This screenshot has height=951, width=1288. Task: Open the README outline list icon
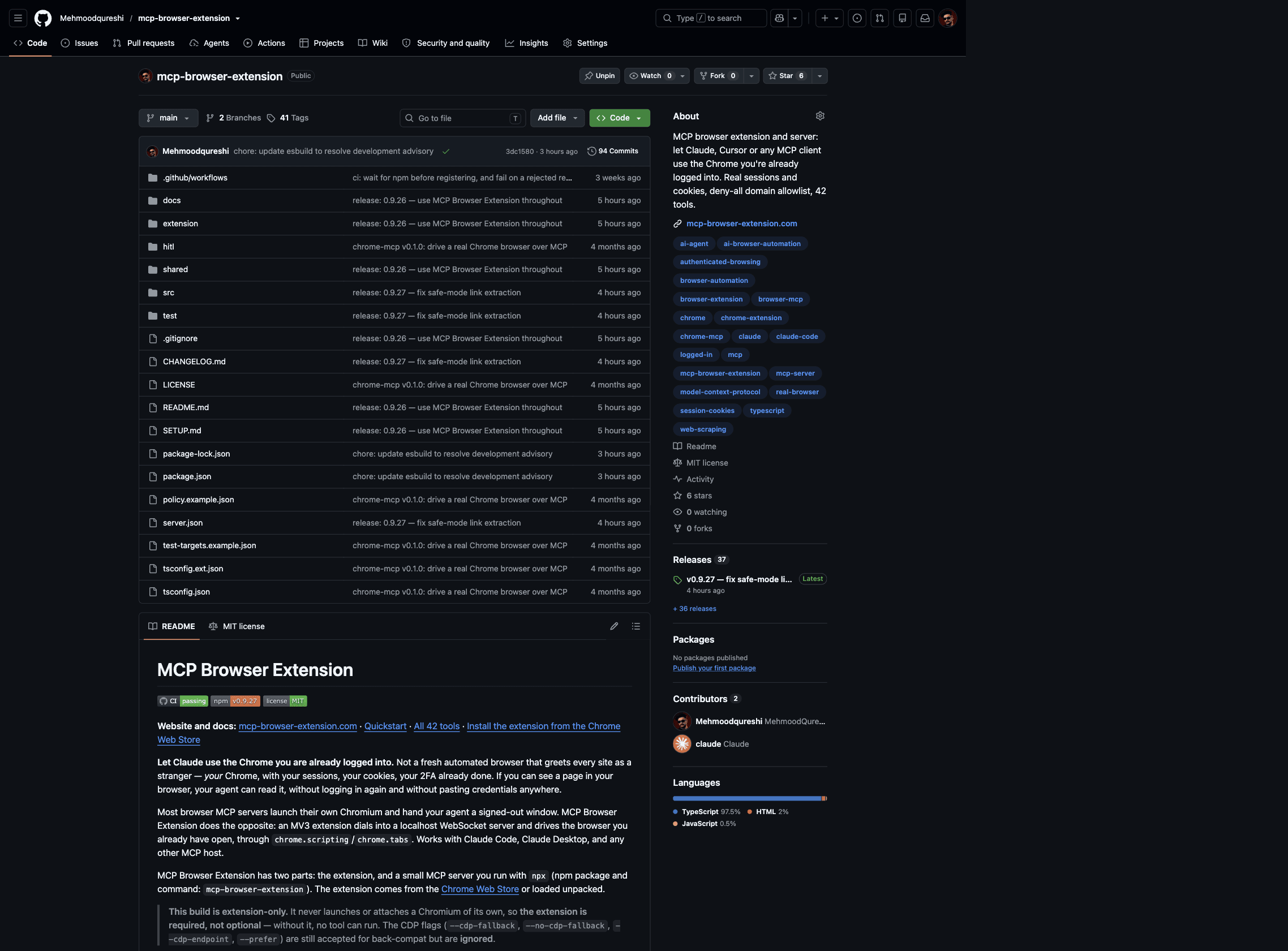pyautogui.click(x=636, y=626)
